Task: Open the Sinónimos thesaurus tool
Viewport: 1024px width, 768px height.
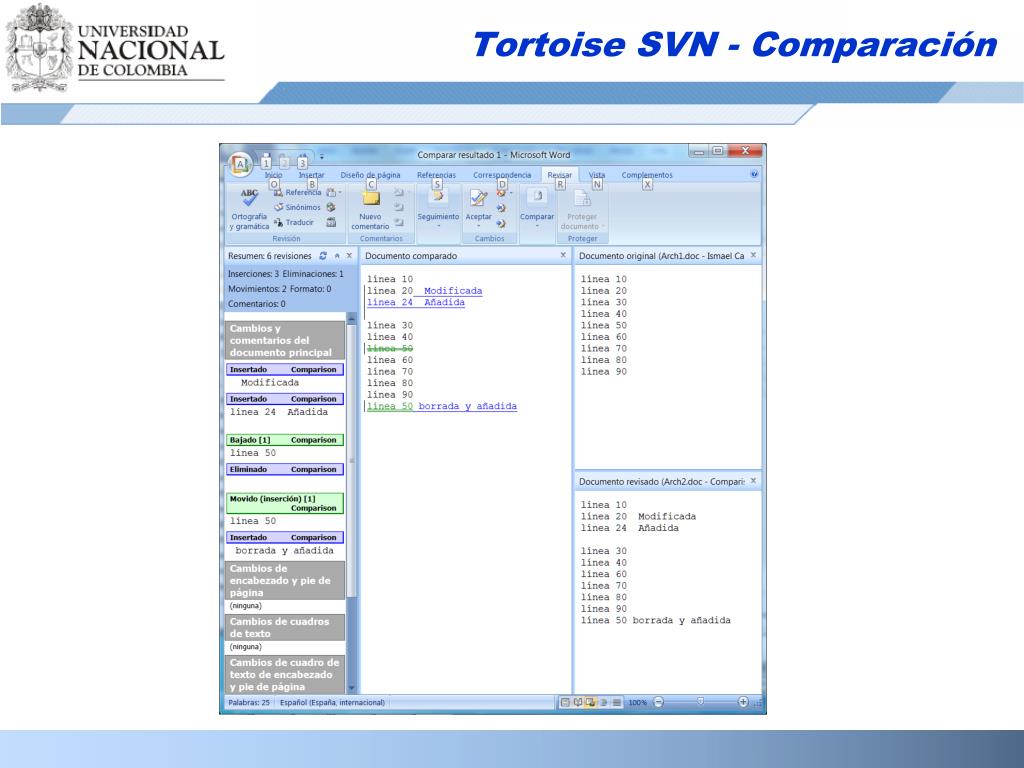Action: point(297,207)
